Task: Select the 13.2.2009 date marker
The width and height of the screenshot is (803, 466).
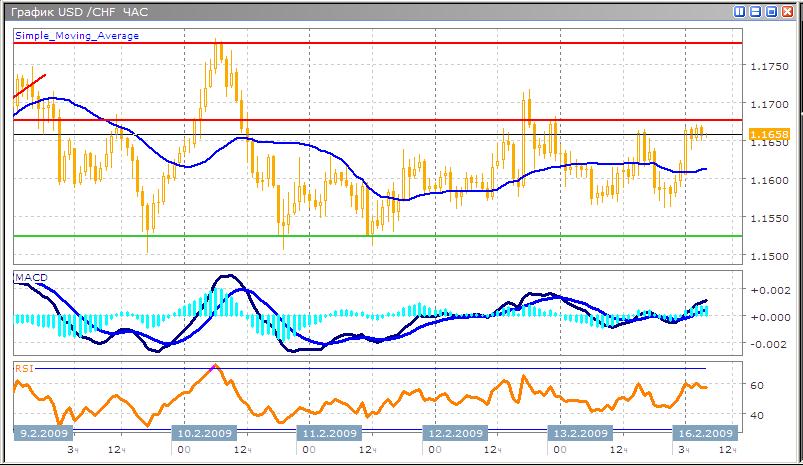Action: [x=578, y=434]
